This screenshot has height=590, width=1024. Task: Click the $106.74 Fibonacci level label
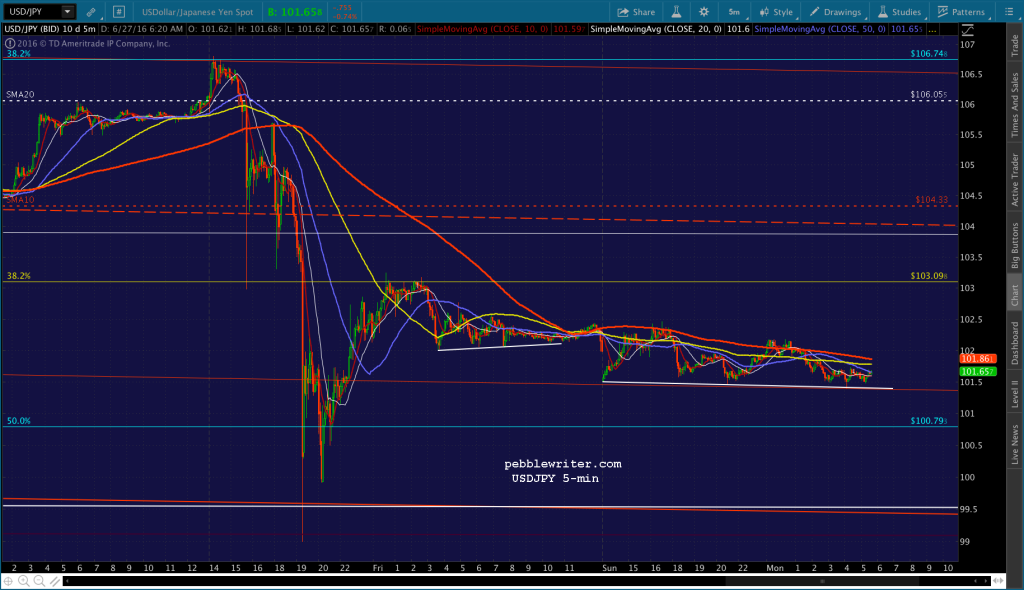click(929, 54)
